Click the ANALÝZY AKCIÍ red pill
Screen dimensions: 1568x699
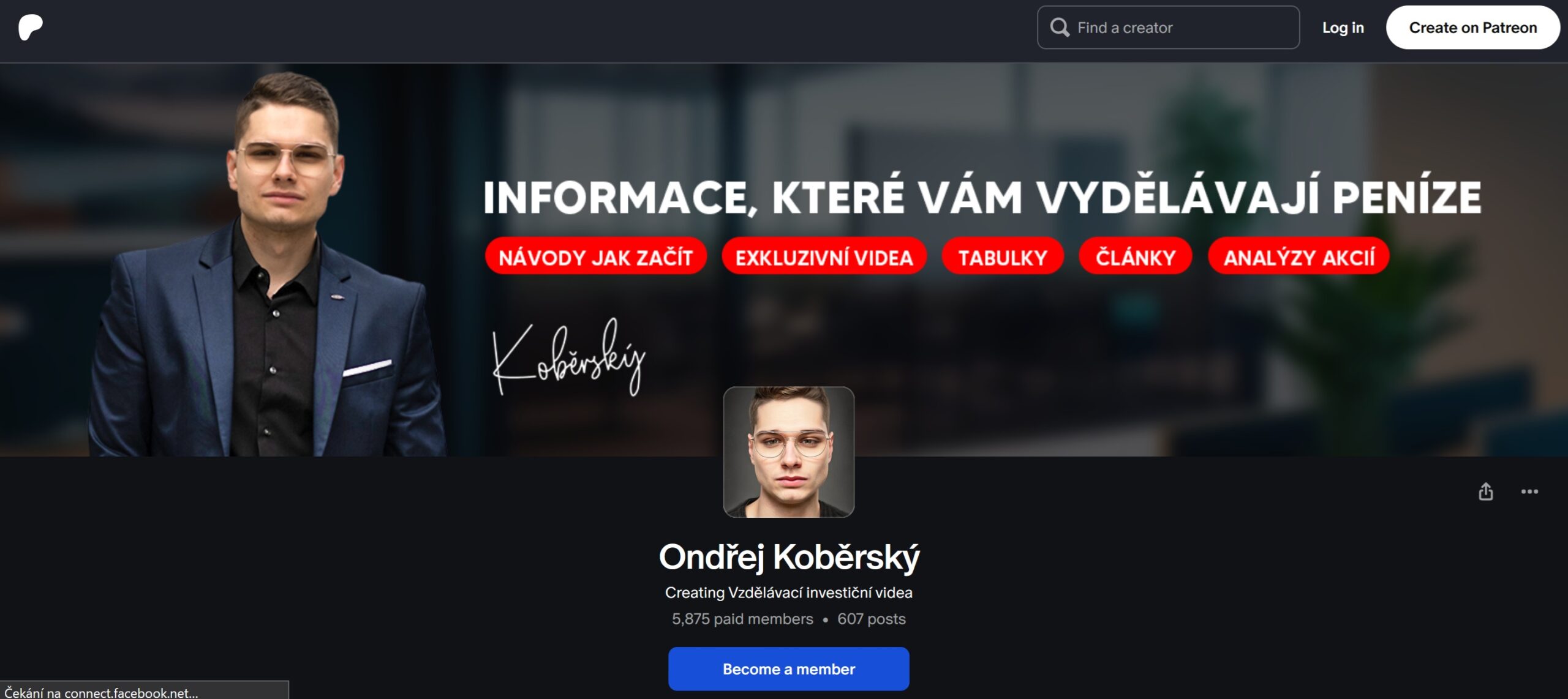click(1298, 256)
